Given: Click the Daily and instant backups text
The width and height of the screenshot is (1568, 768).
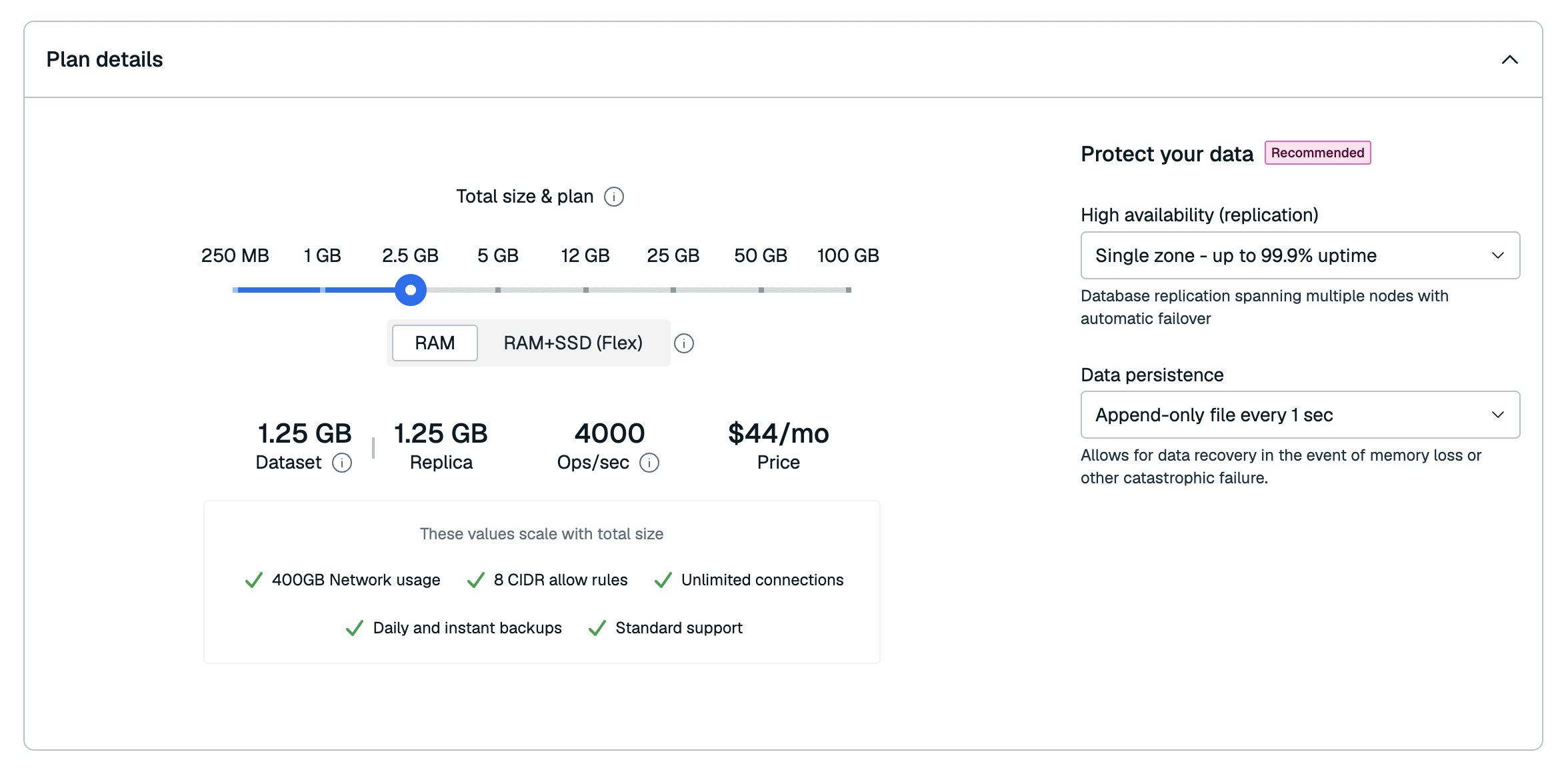Looking at the screenshot, I should pyautogui.click(x=467, y=628).
